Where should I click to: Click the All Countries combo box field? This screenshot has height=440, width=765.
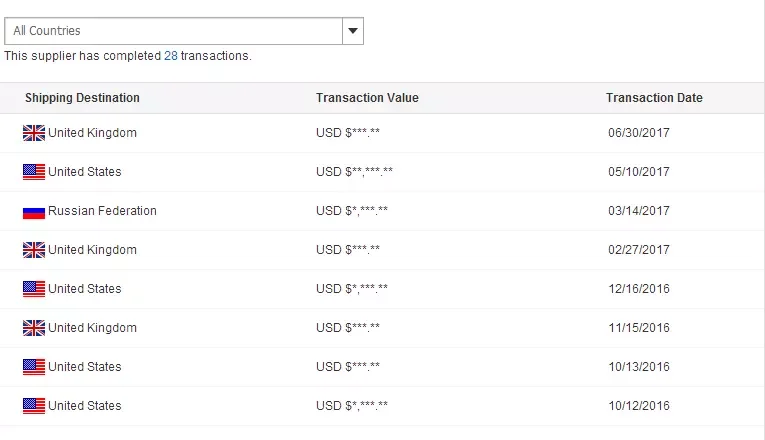pyautogui.click(x=173, y=31)
